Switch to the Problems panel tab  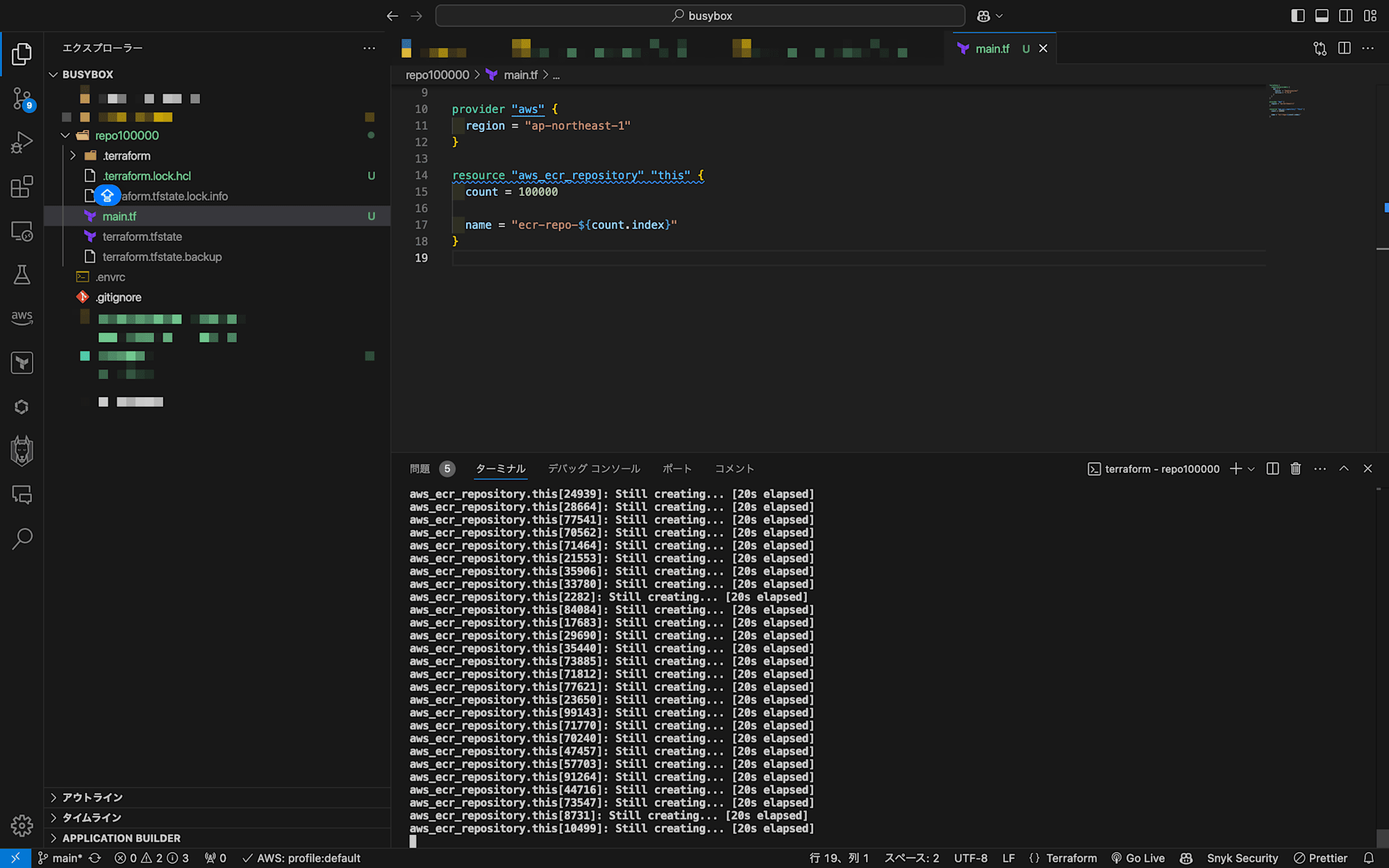click(431, 469)
